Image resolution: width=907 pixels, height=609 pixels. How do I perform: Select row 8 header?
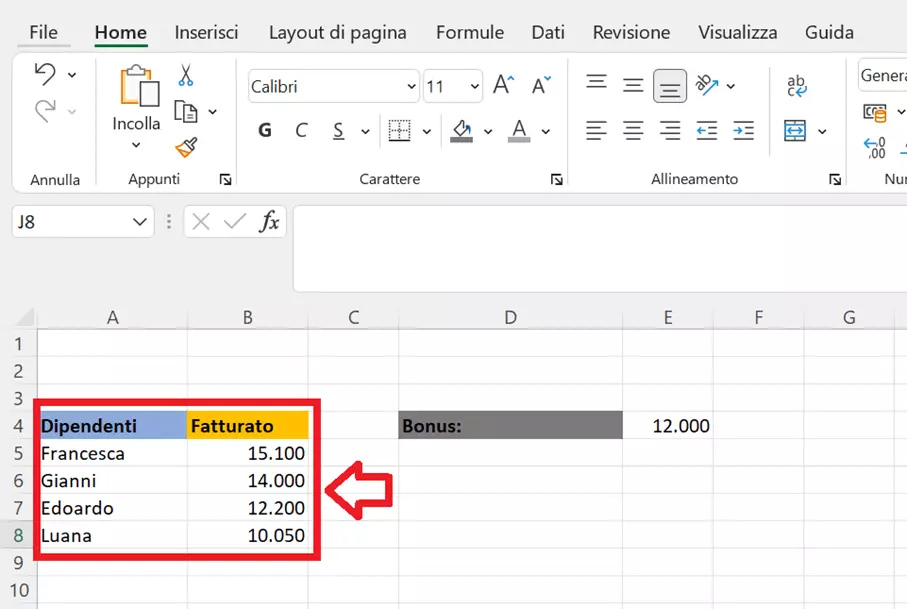point(19,536)
